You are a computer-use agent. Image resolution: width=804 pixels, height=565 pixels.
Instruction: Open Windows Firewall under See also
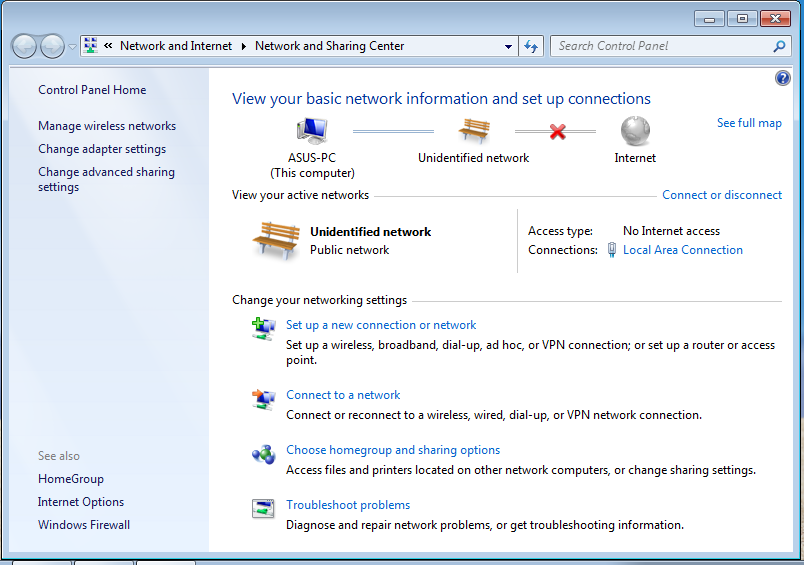84,525
